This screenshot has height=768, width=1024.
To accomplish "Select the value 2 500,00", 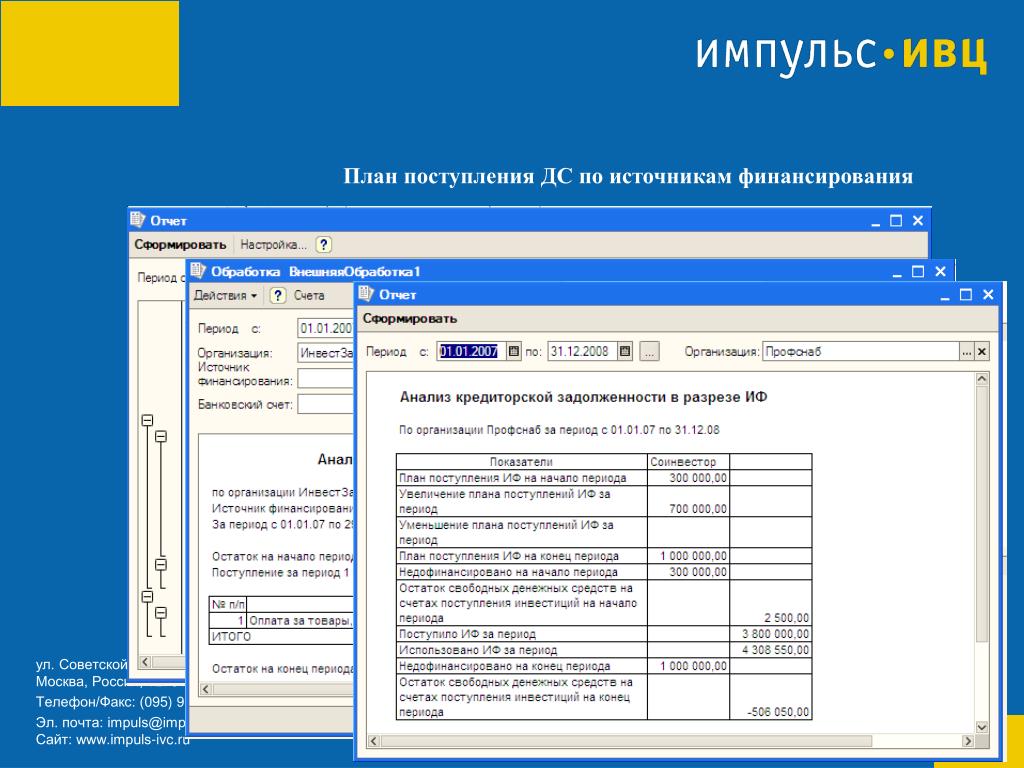I will pyautogui.click(x=771, y=603).
